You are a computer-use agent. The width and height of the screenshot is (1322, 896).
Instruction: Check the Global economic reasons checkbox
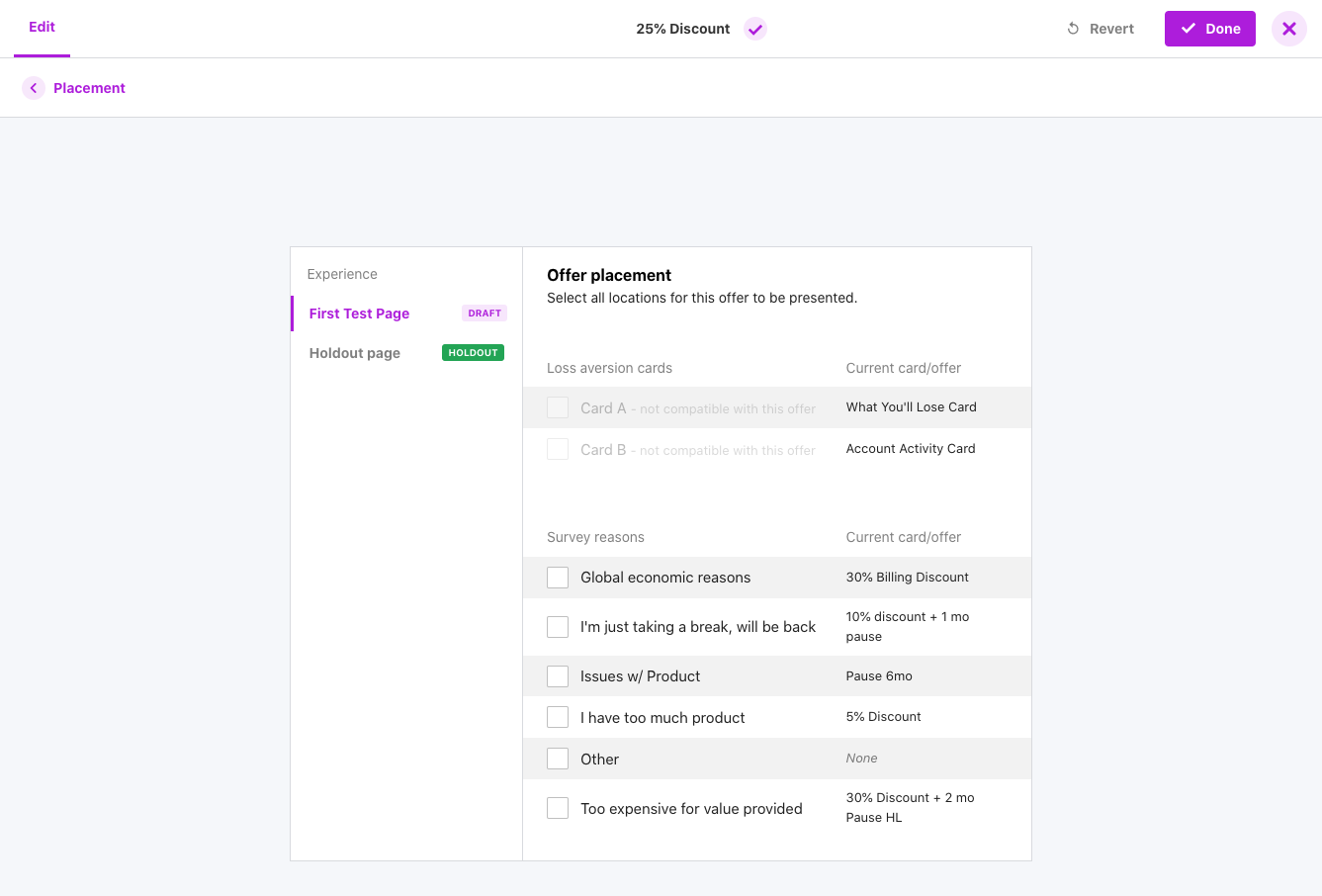pyautogui.click(x=558, y=578)
